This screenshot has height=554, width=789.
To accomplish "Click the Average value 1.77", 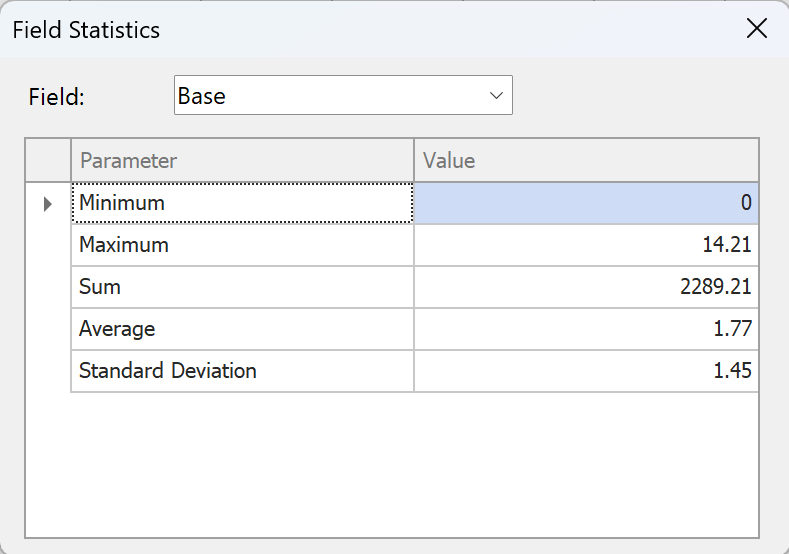I will point(586,329).
